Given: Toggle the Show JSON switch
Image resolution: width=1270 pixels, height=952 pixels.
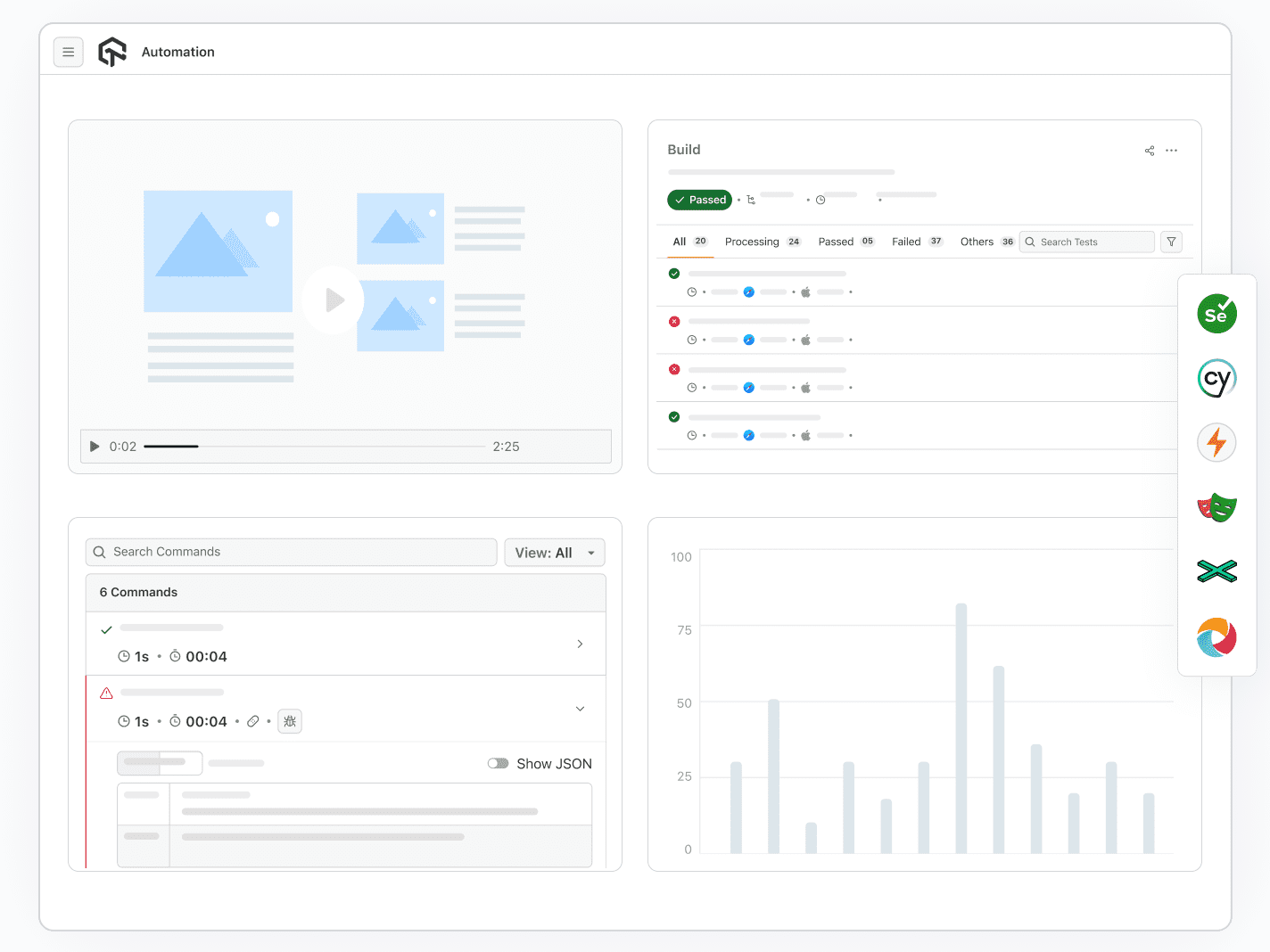Looking at the screenshot, I should 498,763.
